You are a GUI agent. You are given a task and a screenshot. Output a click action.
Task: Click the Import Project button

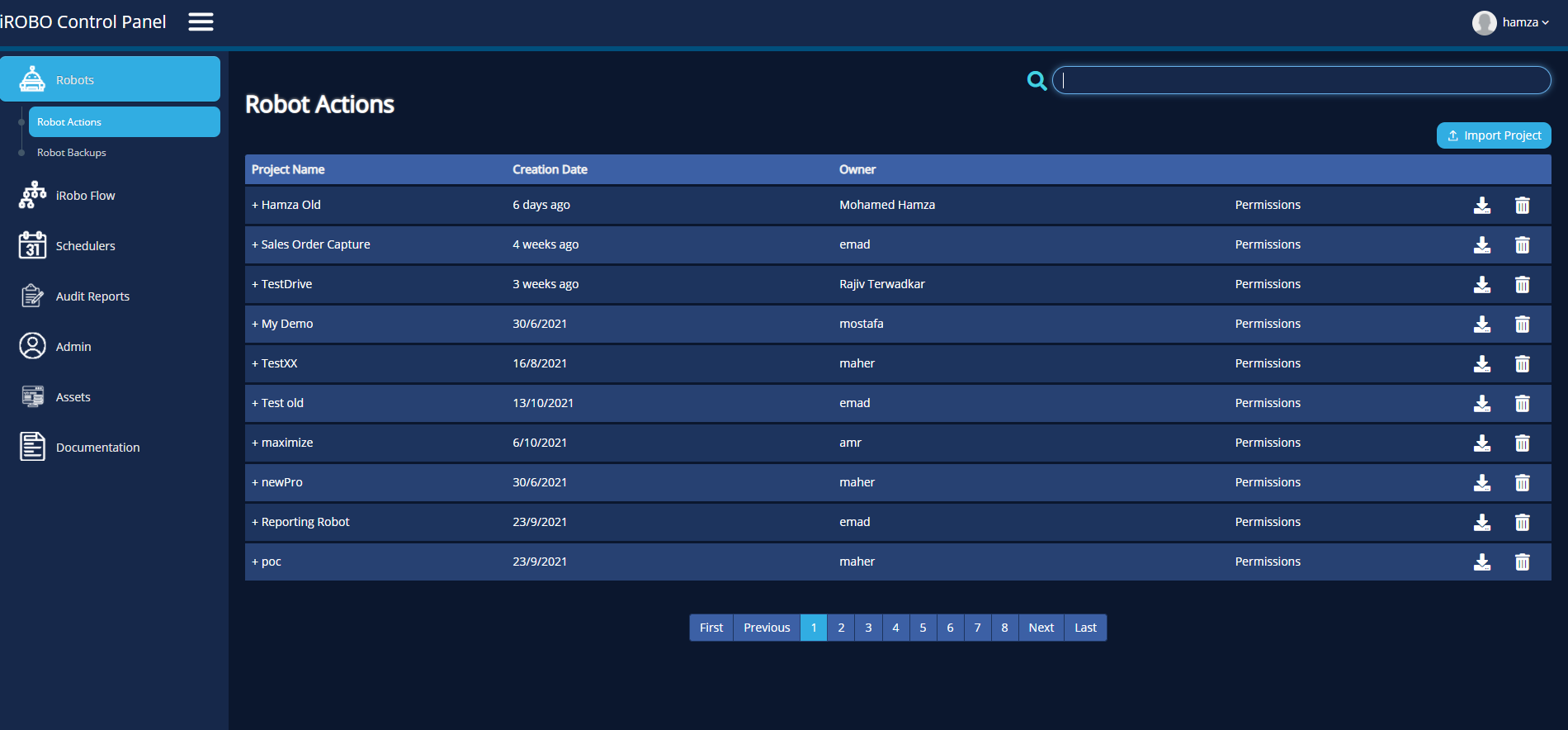1494,135
